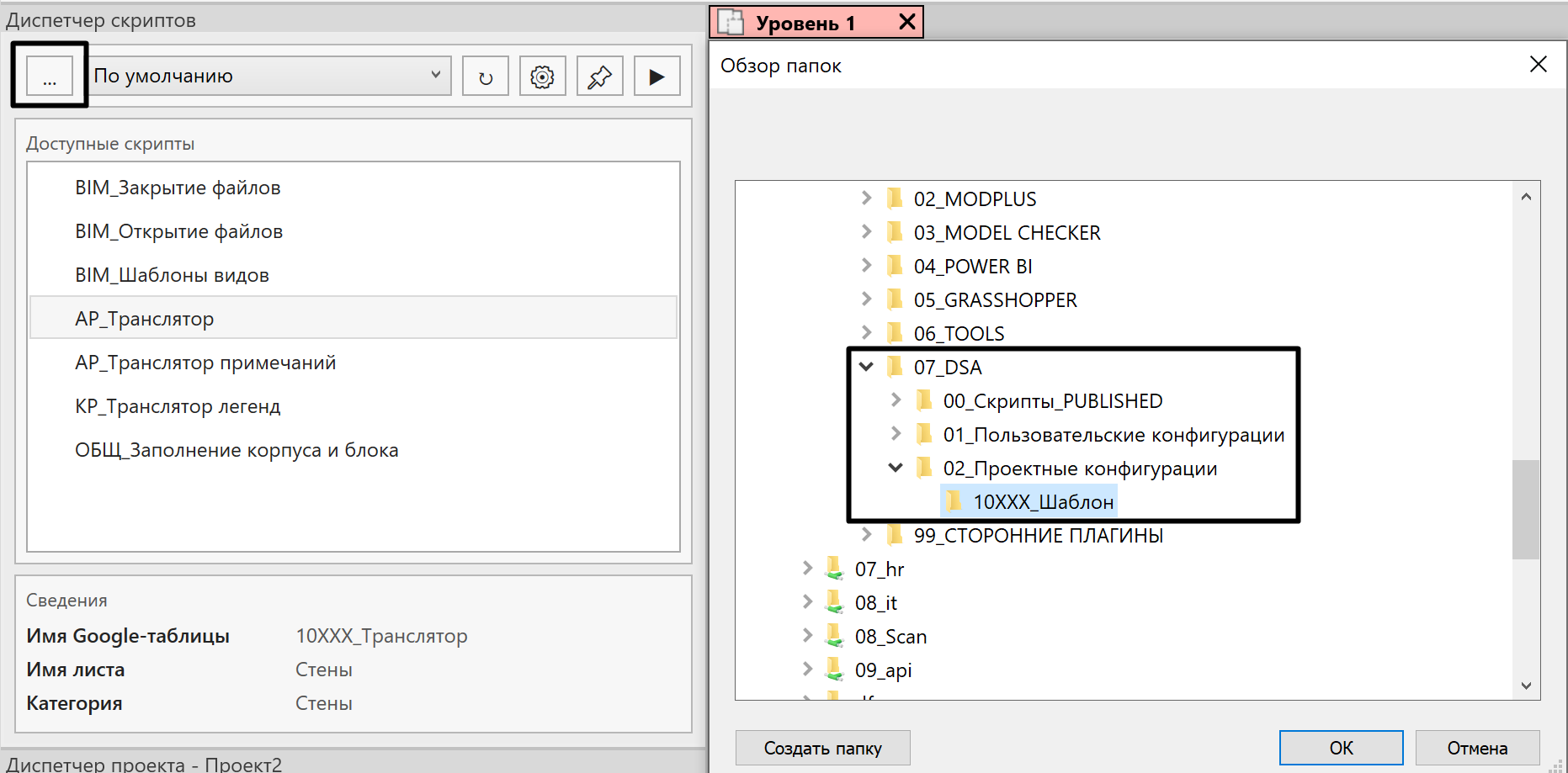Image resolution: width=1568 pixels, height=773 pixels.
Task: Select folder 04_POWER BI
Action: point(973,267)
